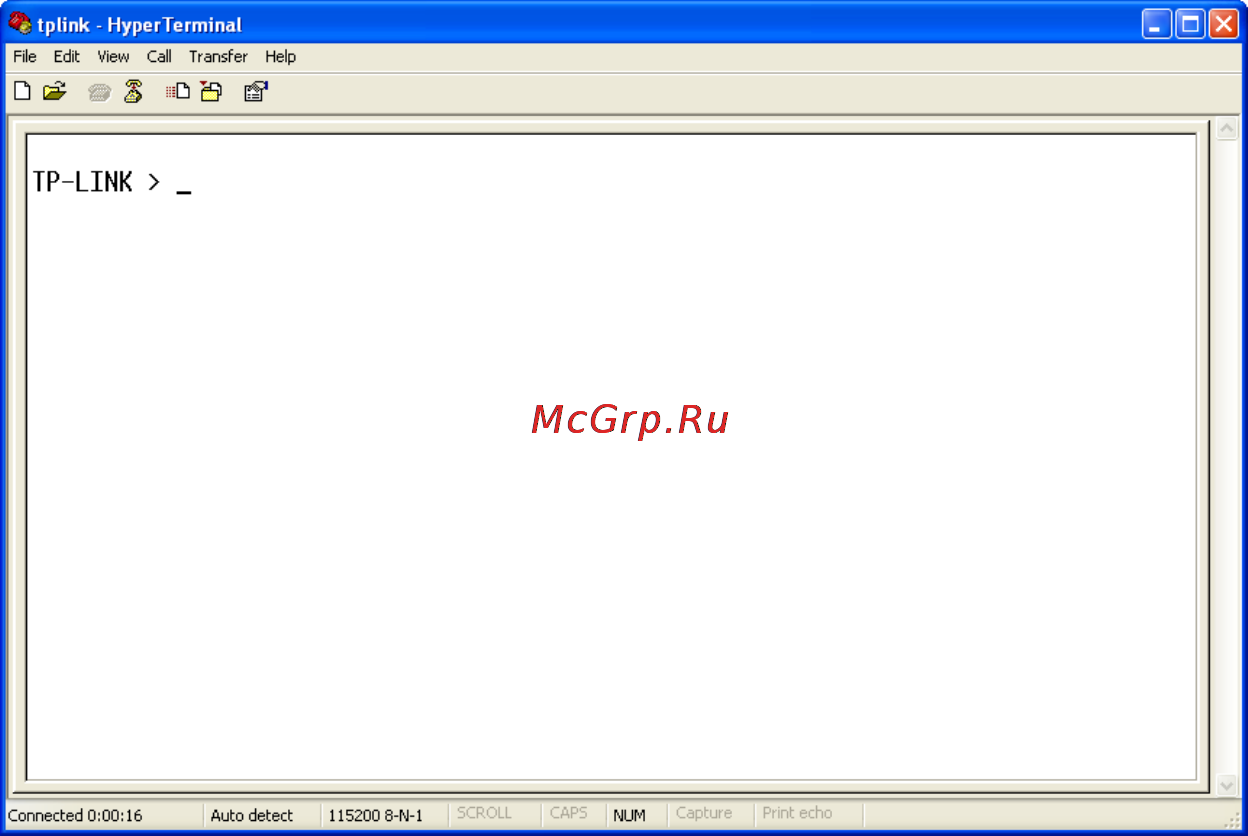Click the Send file toolbar icon

(x=178, y=92)
